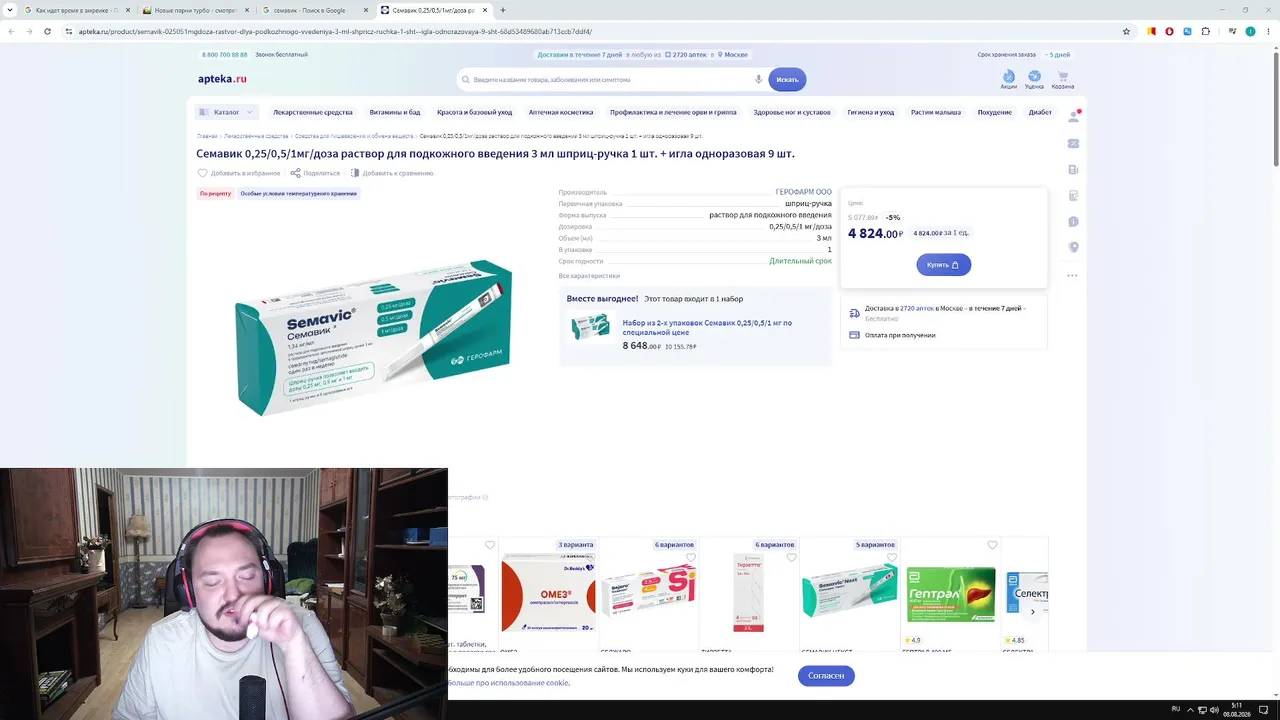Screen dimensions: 1280x720
Task: Open the Семавик Некст product thumbnail
Action: click(x=849, y=592)
